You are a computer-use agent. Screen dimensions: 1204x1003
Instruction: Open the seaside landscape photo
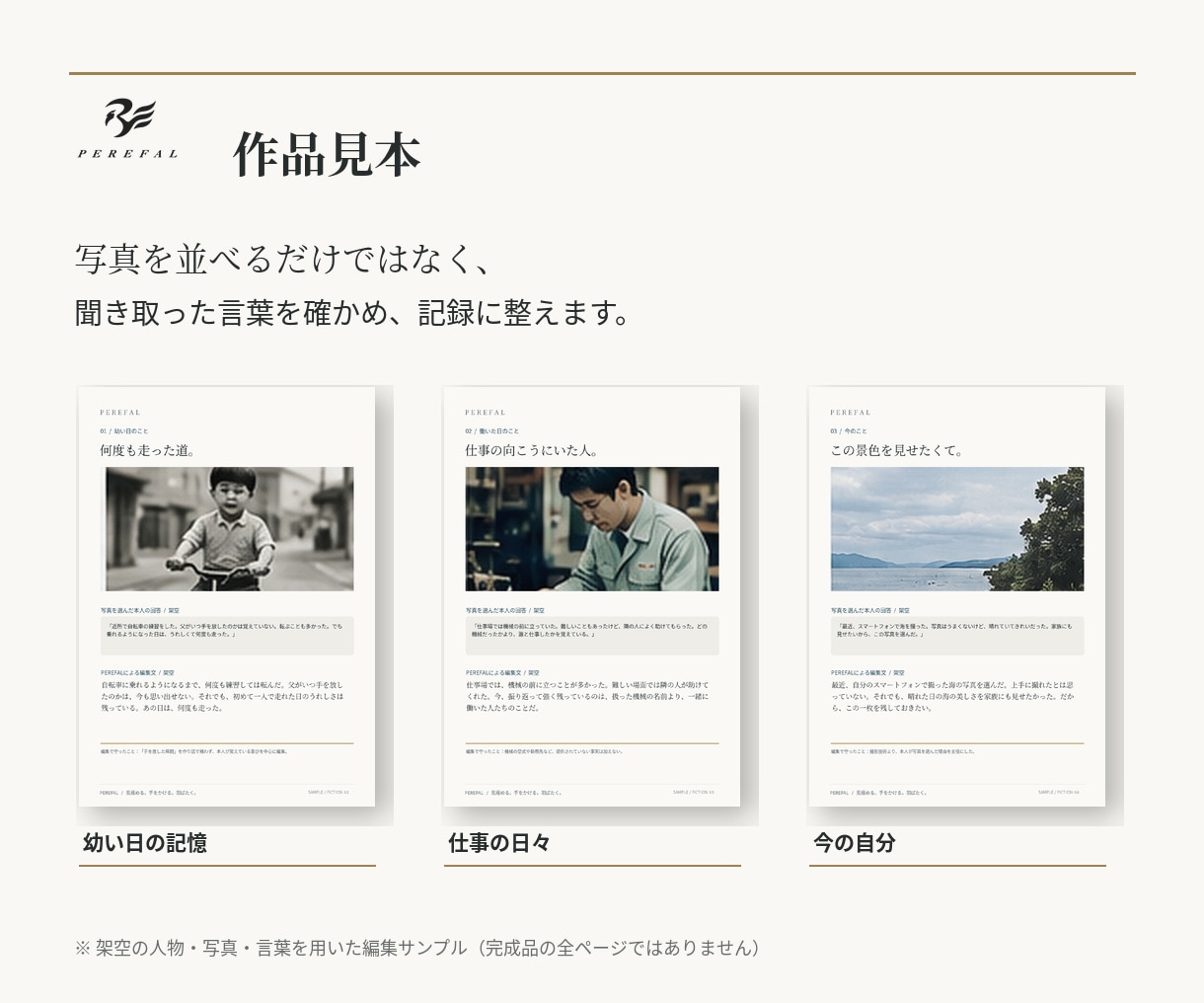pos(957,529)
